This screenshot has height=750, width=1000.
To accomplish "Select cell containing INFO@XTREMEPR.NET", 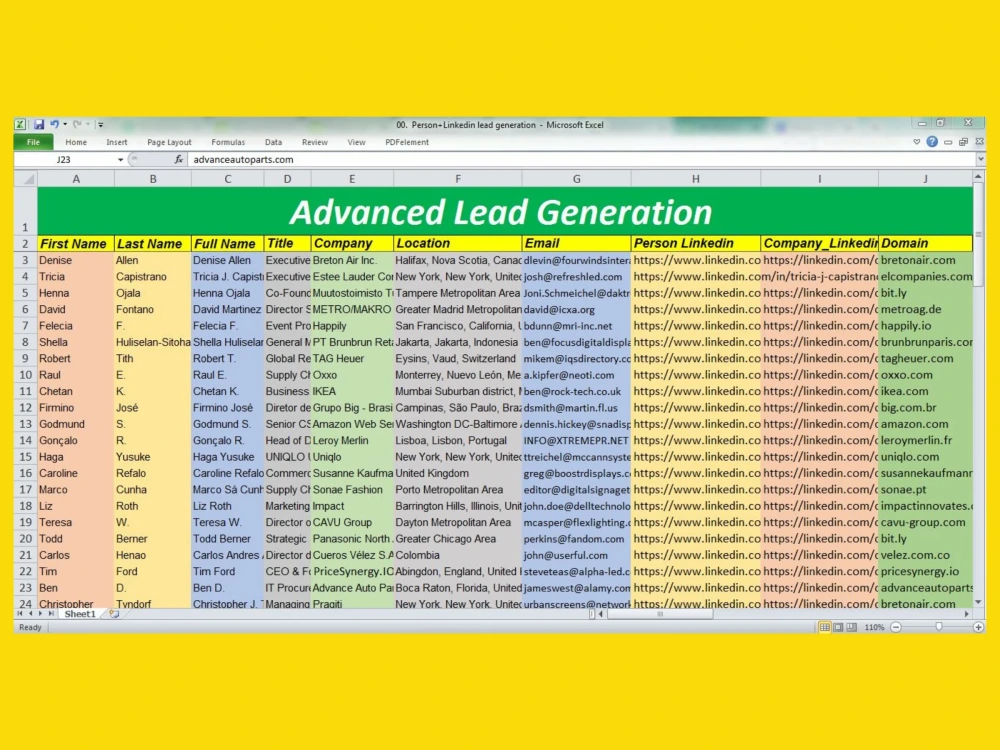I will [576, 441].
